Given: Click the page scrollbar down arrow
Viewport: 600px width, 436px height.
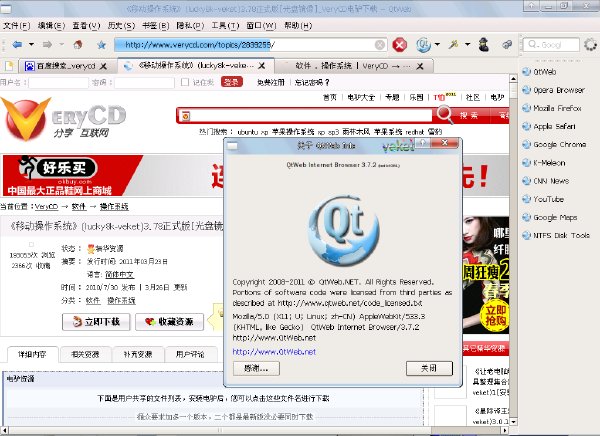Looking at the screenshot, I should click(514, 421).
